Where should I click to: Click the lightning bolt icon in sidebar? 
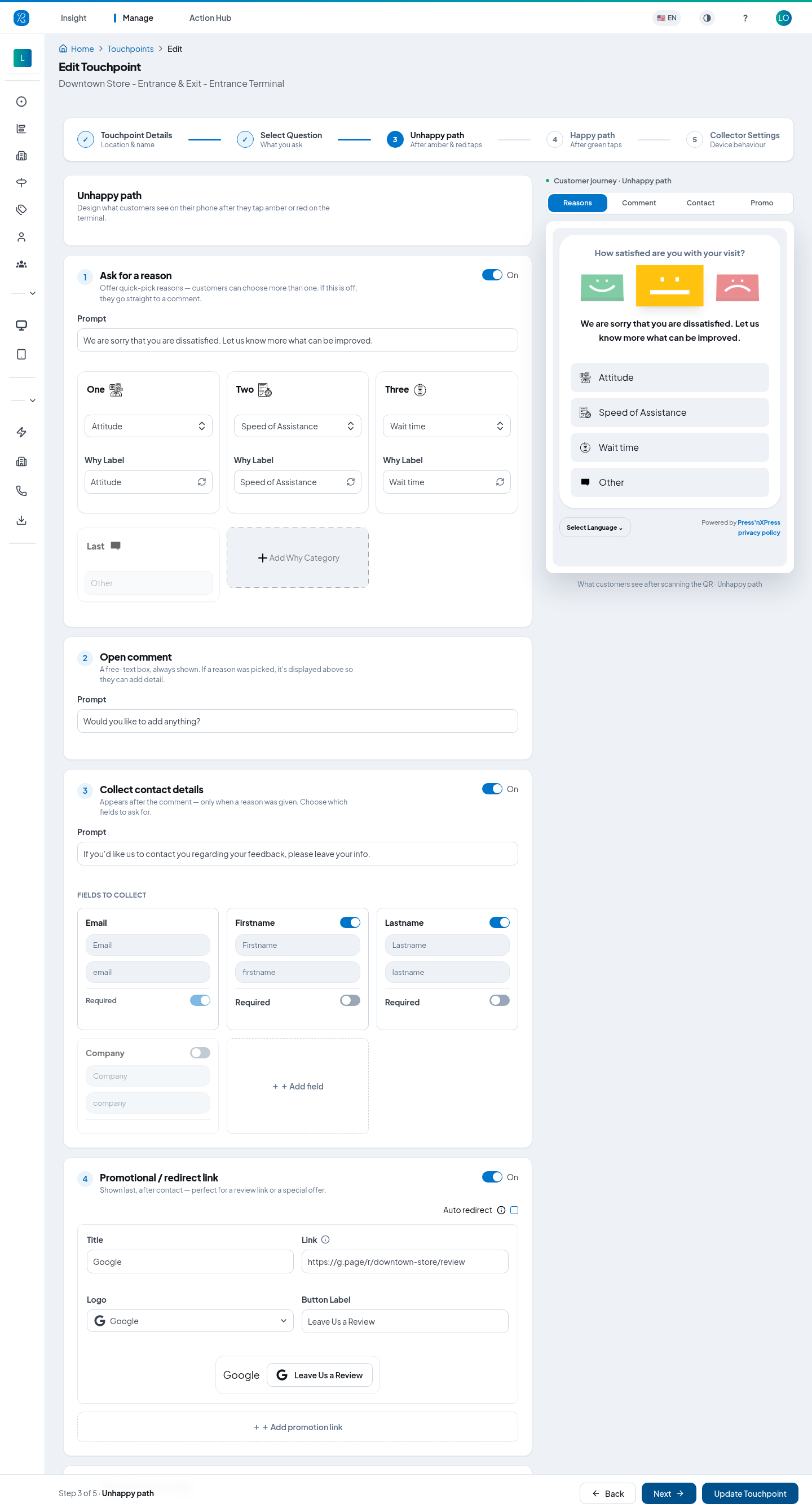click(21, 432)
